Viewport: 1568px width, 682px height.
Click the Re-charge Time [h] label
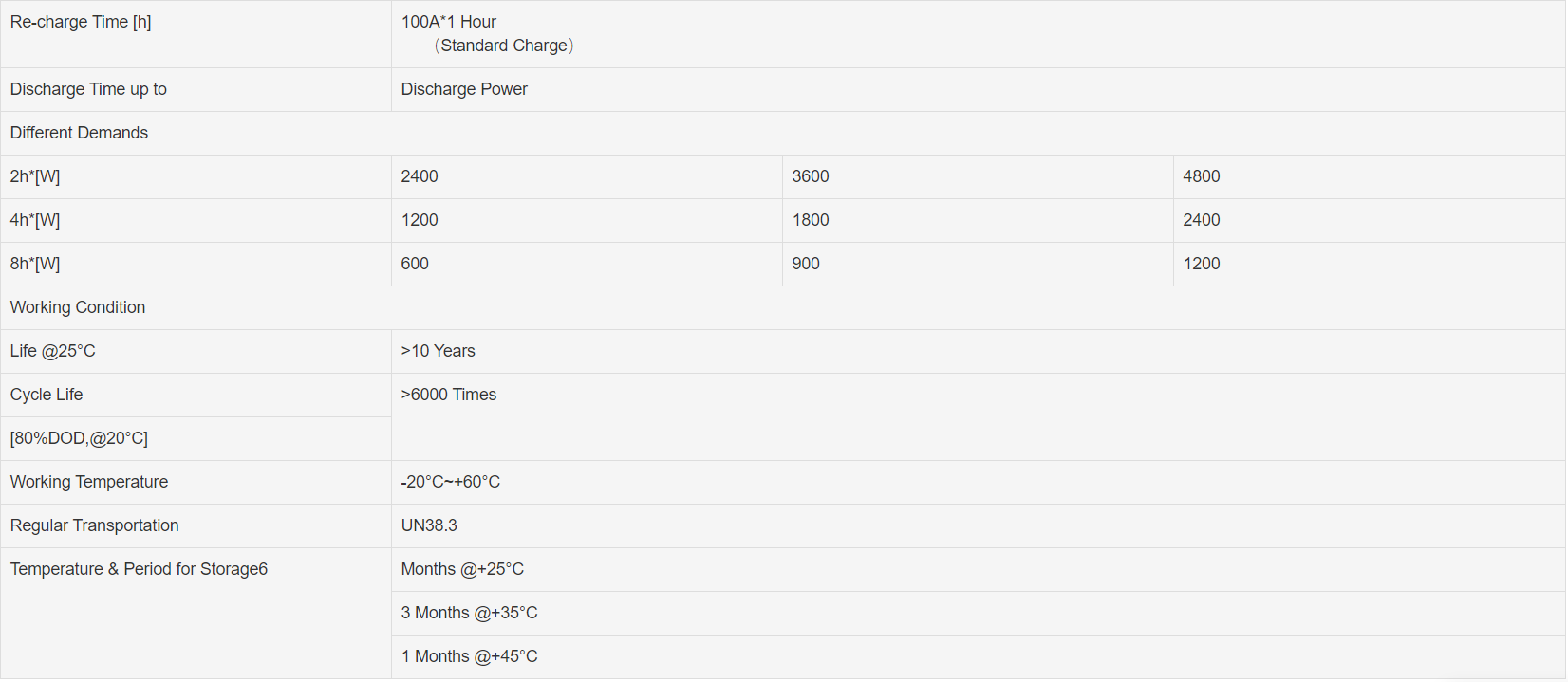point(81,22)
